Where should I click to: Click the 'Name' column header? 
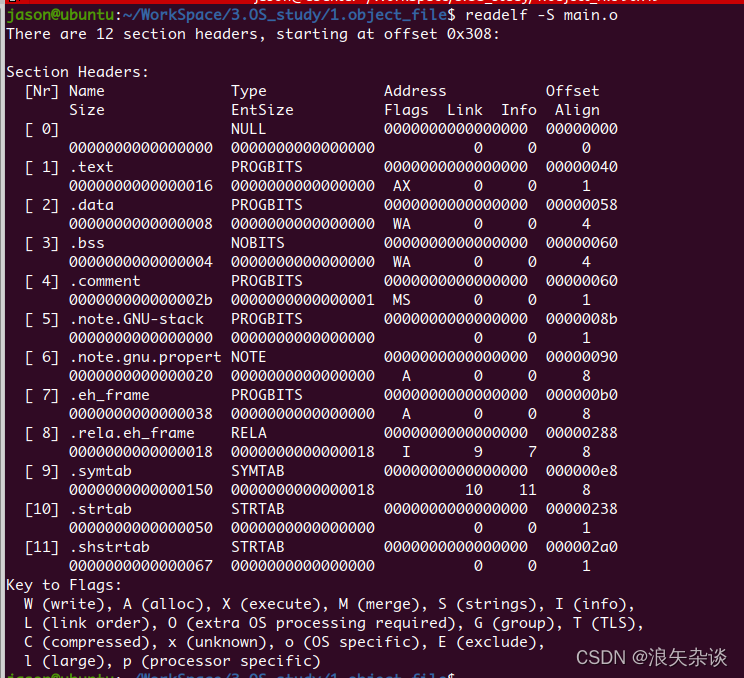coord(87,91)
